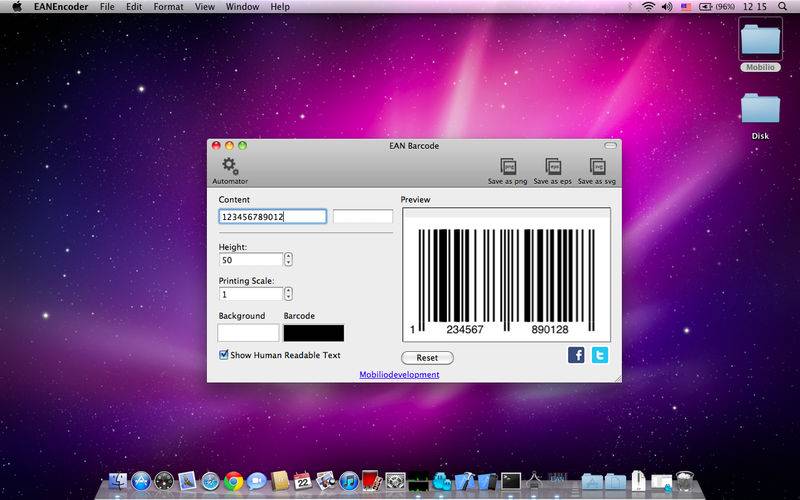Screen dimensions: 800x500
Task: Pick the white Background color swatch
Action: coord(248,332)
